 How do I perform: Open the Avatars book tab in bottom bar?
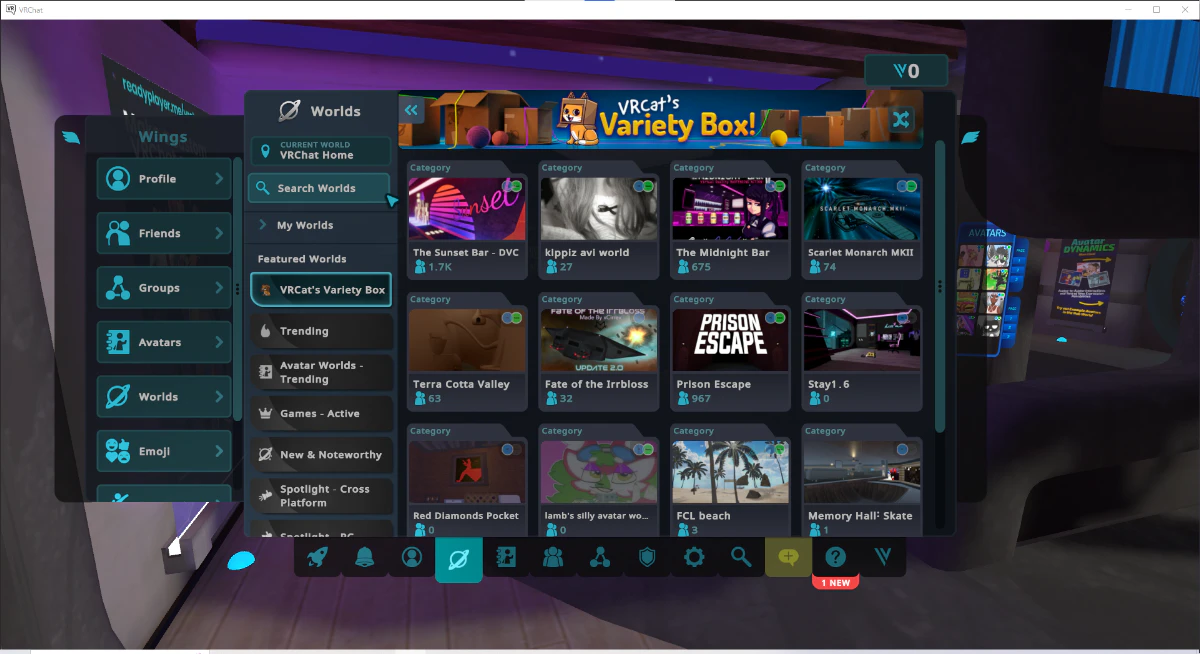click(506, 558)
